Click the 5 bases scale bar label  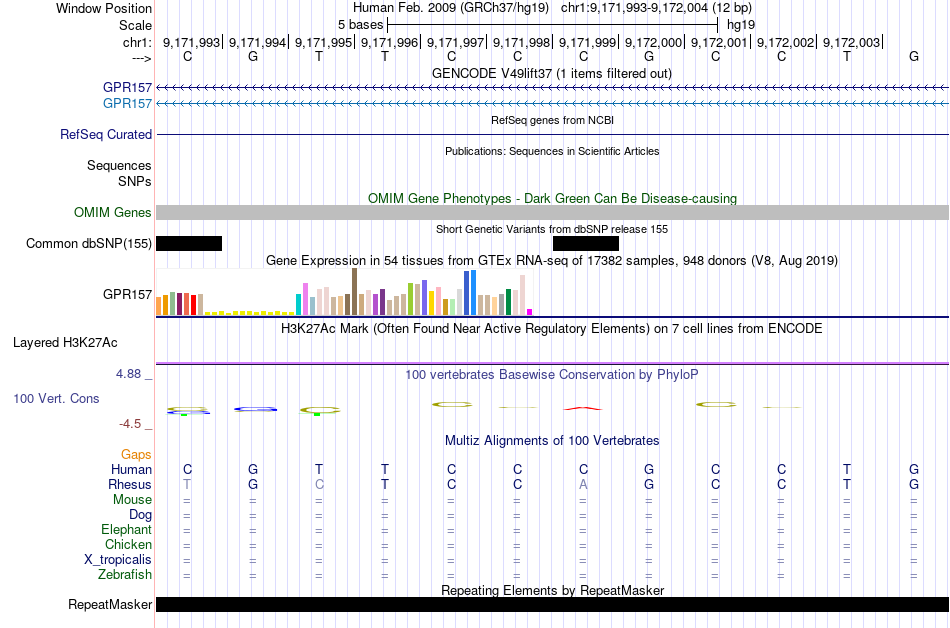point(360,25)
